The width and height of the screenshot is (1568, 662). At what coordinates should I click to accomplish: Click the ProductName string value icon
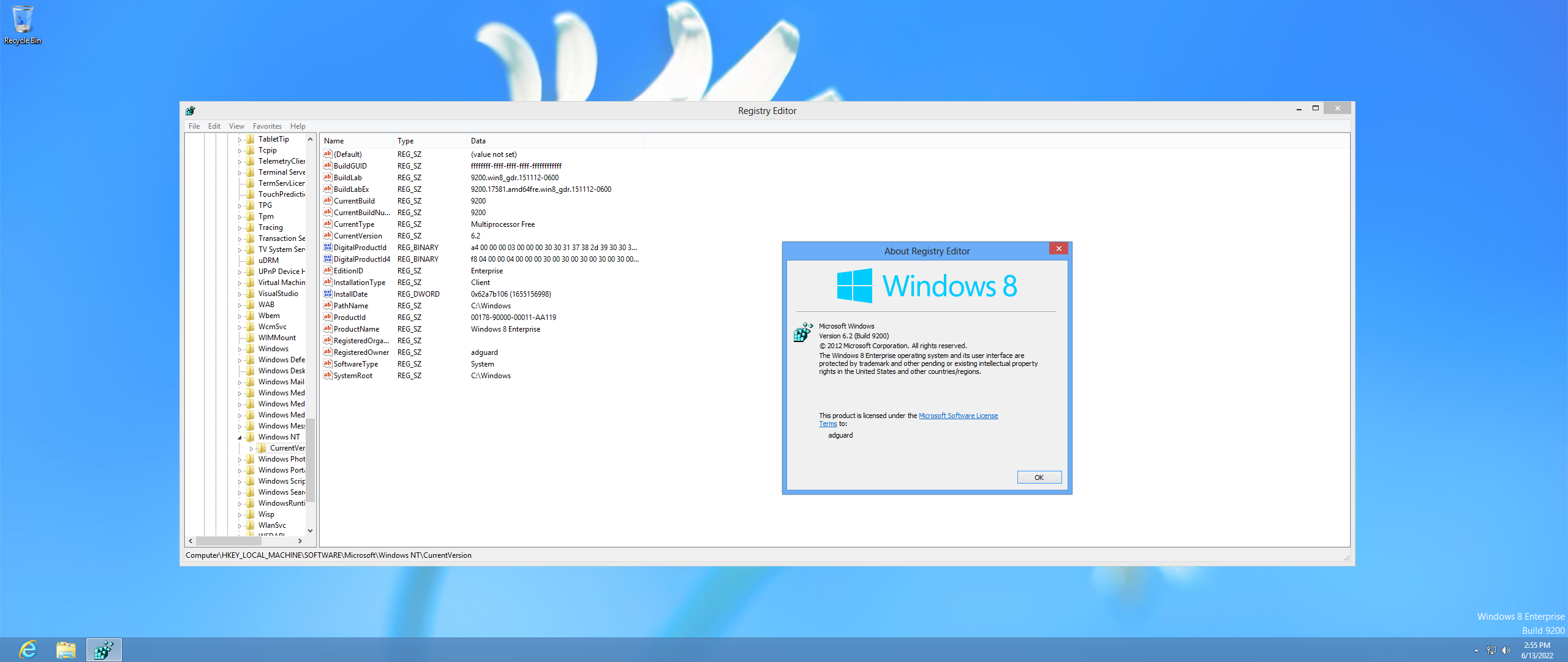[328, 329]
